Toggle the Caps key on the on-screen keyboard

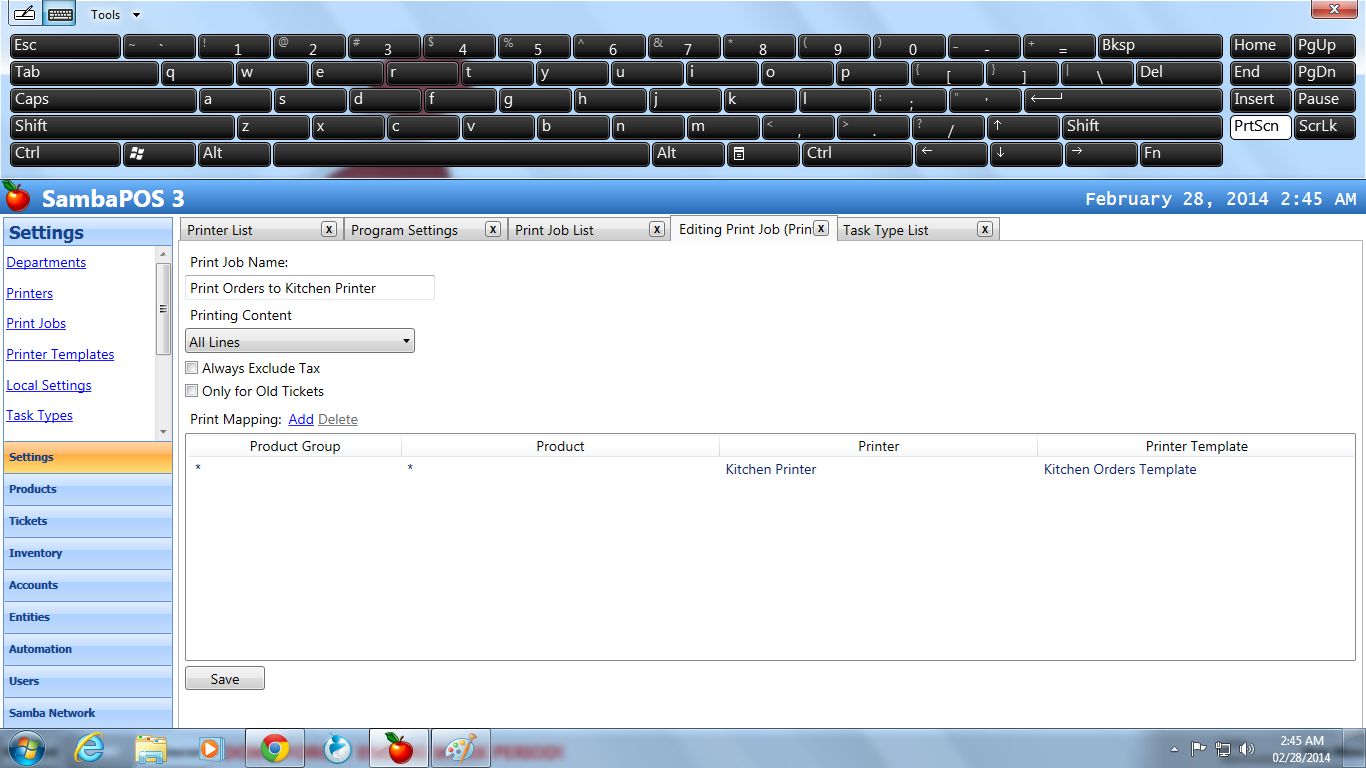coord(103,100)
